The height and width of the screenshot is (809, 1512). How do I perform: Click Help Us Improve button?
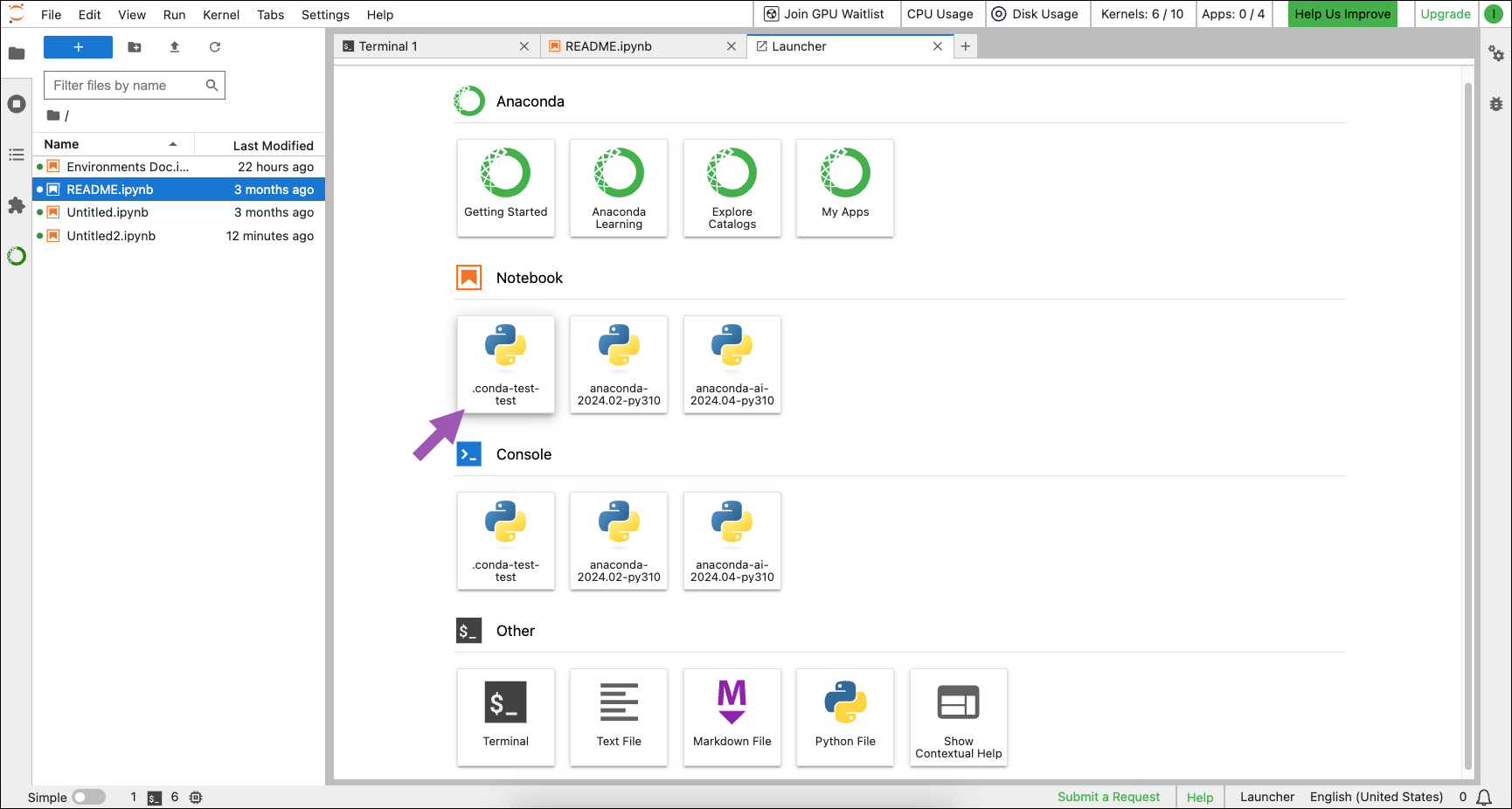pyautogui.click(x=1342, y=14)
